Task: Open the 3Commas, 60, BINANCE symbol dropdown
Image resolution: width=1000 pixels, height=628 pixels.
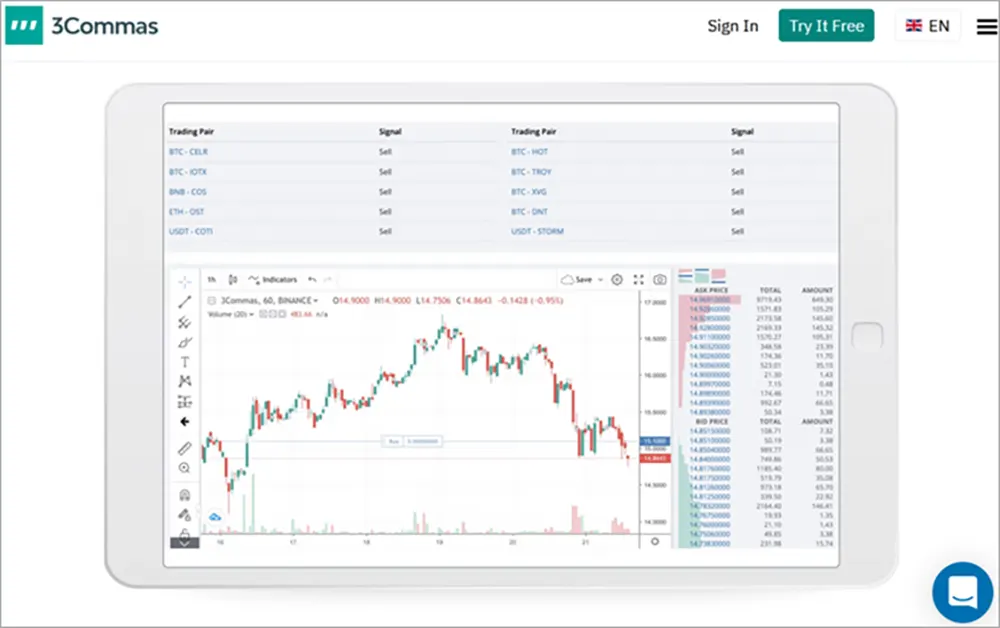Action: pos(269,300)
